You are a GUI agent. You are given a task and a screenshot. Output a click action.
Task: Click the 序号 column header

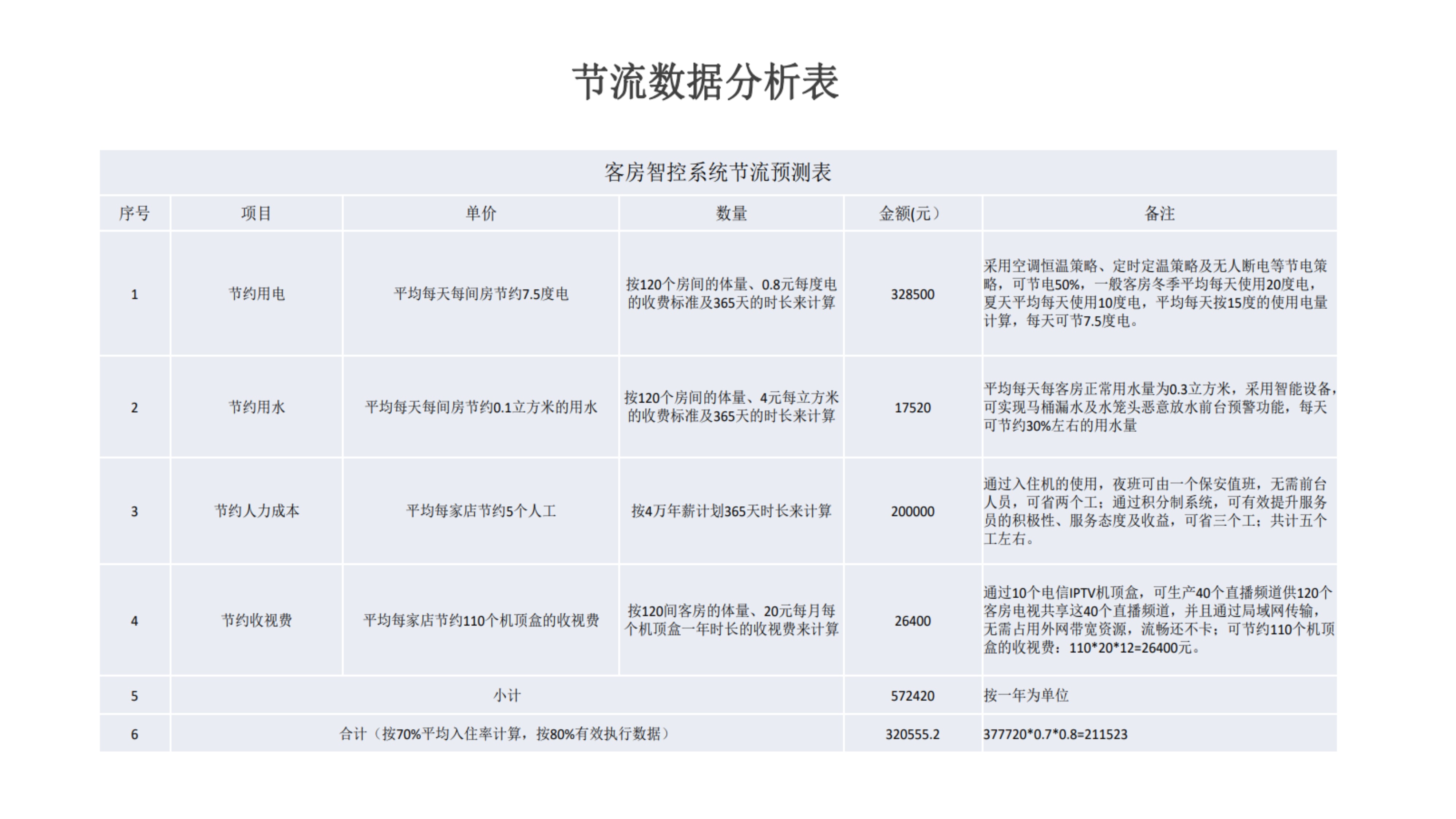click(x=135, y=214)
